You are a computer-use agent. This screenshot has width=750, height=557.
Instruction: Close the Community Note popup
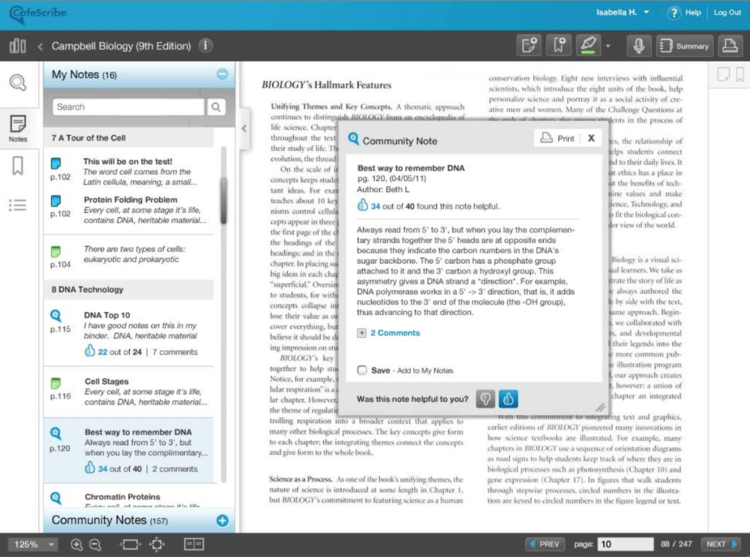(591, 138)
